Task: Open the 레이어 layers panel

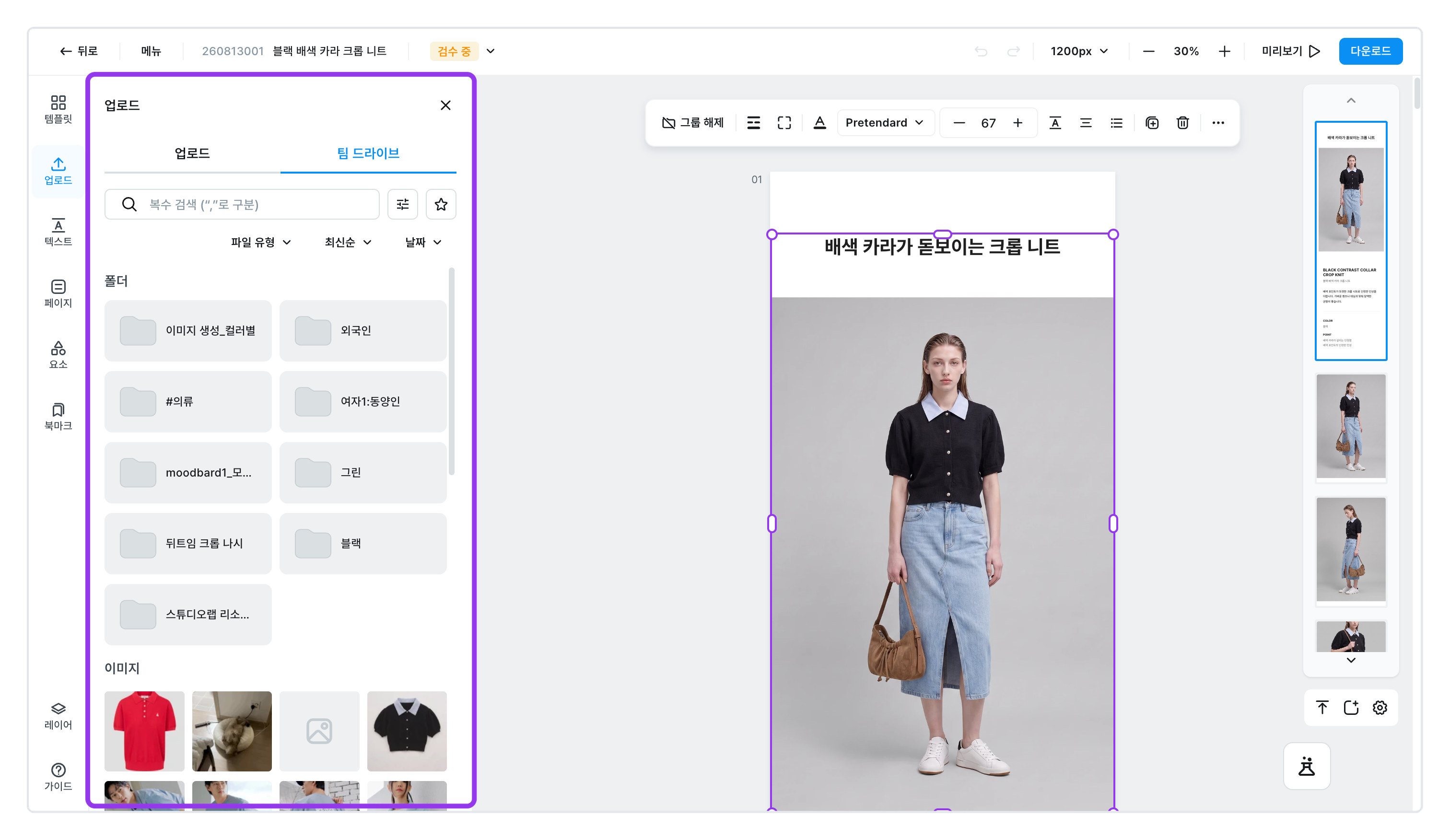Action: [58, 716]
